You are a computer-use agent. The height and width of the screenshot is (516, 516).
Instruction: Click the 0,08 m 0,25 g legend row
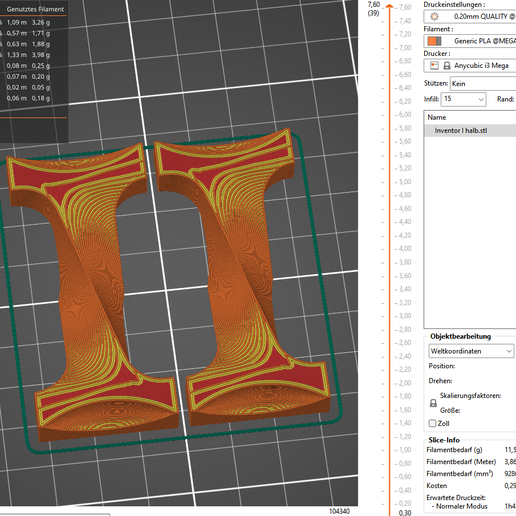tap(28, 66)
